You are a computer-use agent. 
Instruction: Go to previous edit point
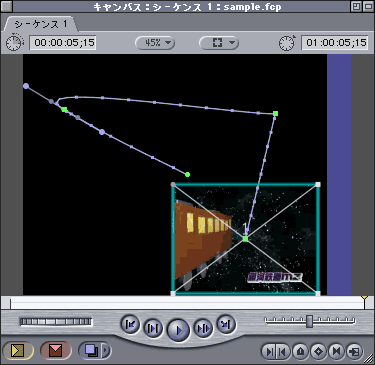click(130, 324)
